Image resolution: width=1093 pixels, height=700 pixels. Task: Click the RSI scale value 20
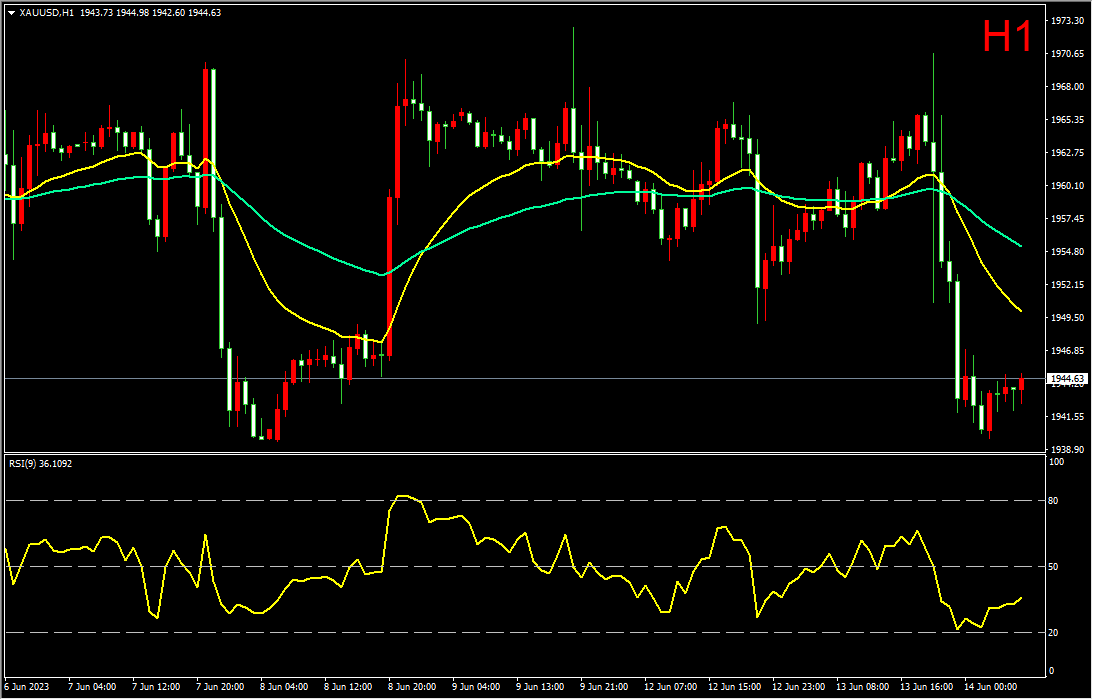[x=1055, y=633]
